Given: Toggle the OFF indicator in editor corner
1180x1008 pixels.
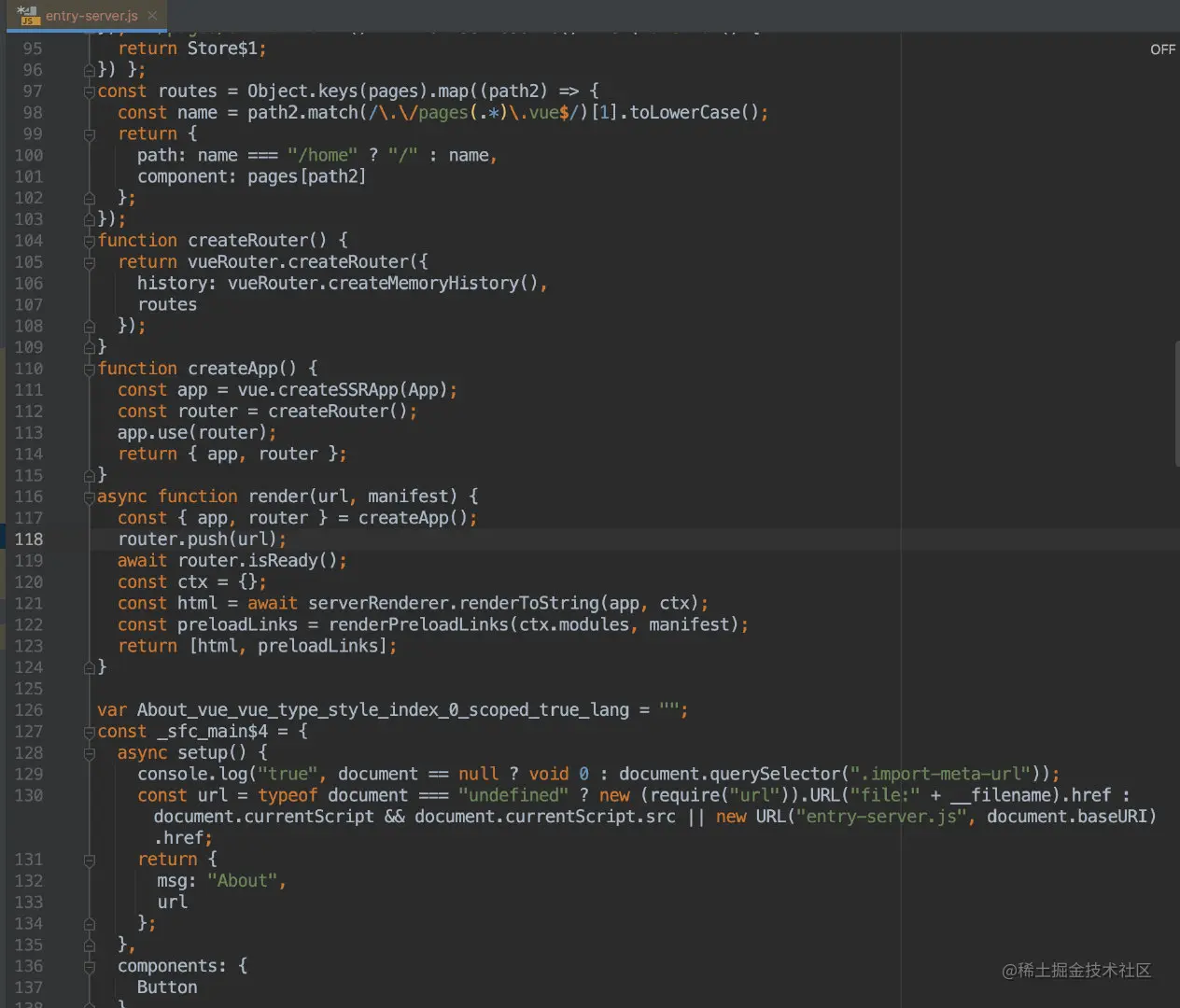Looking at the screenshot, I should coord(1162,49).
